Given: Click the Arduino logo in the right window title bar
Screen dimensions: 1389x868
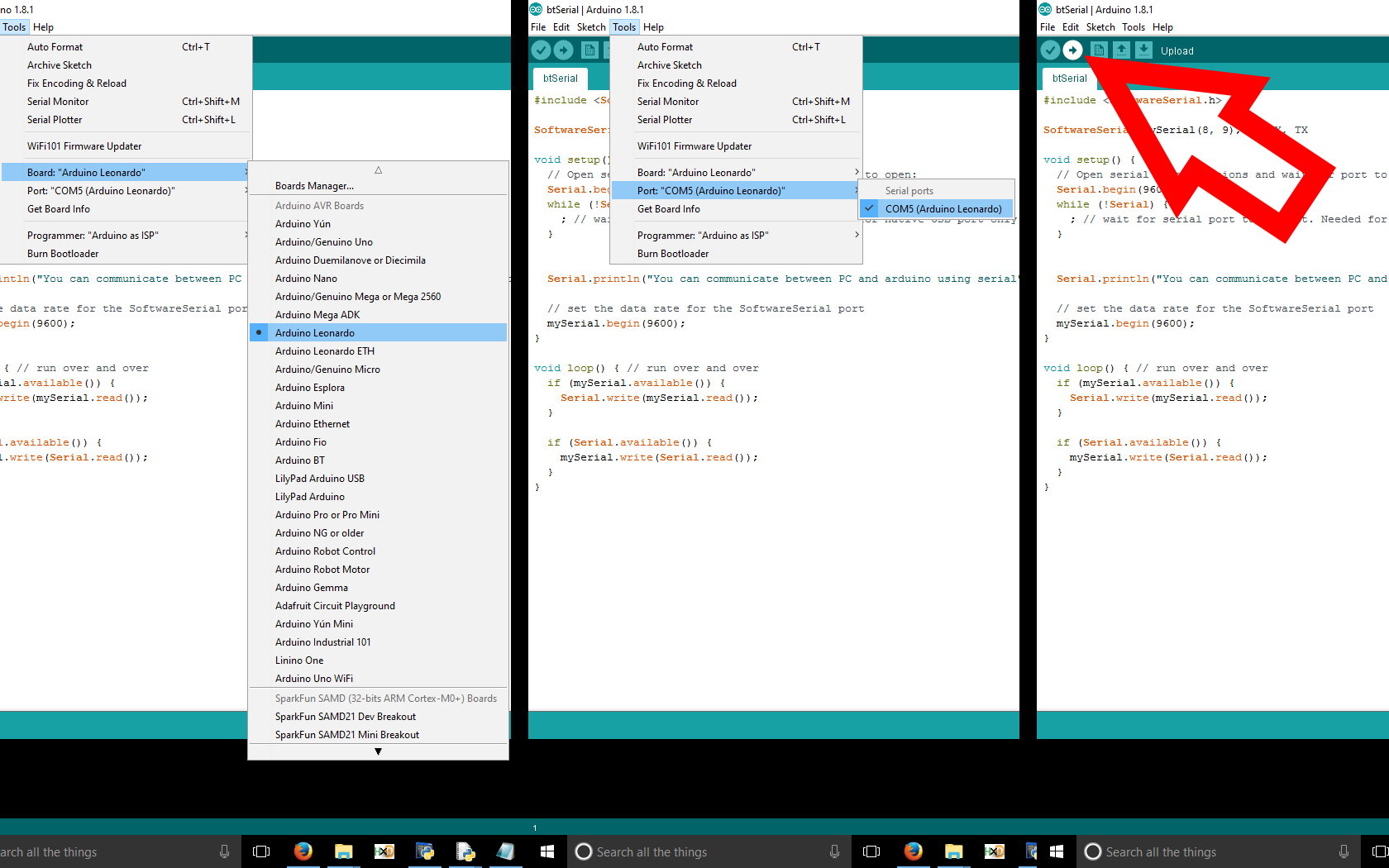Looking at the screenshot, I should point(1045,10).
